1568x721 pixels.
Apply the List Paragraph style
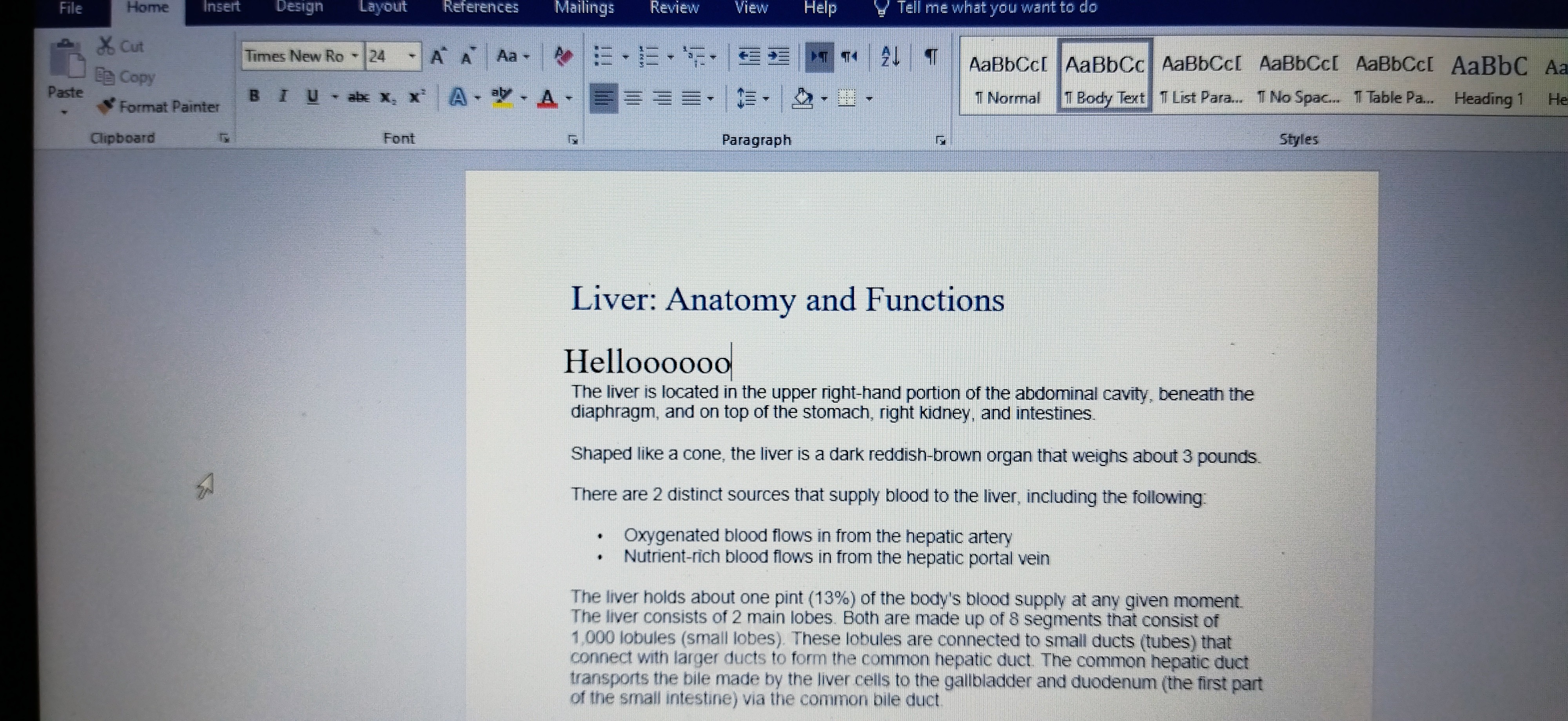pyautogui.click(x=1201, y=78)
